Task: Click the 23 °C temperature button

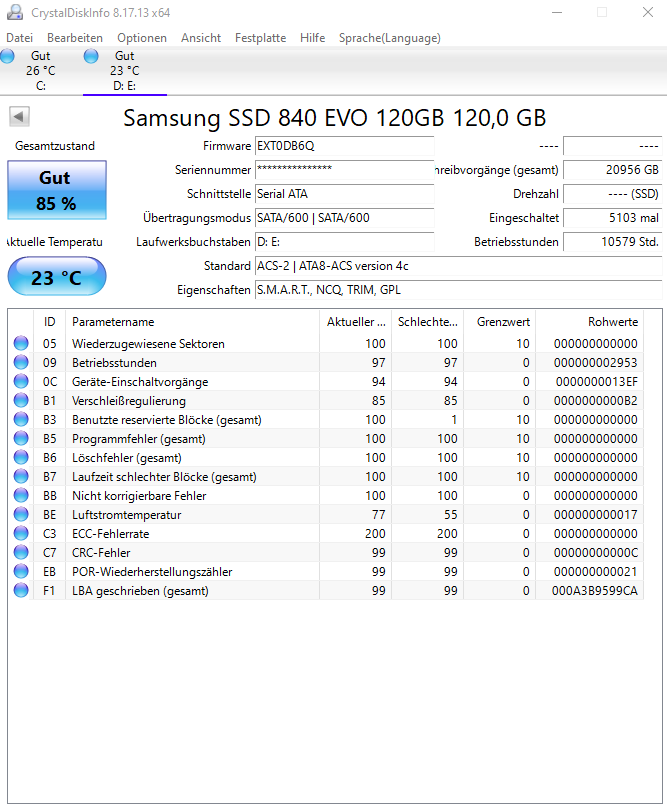Action: (57, 277)
